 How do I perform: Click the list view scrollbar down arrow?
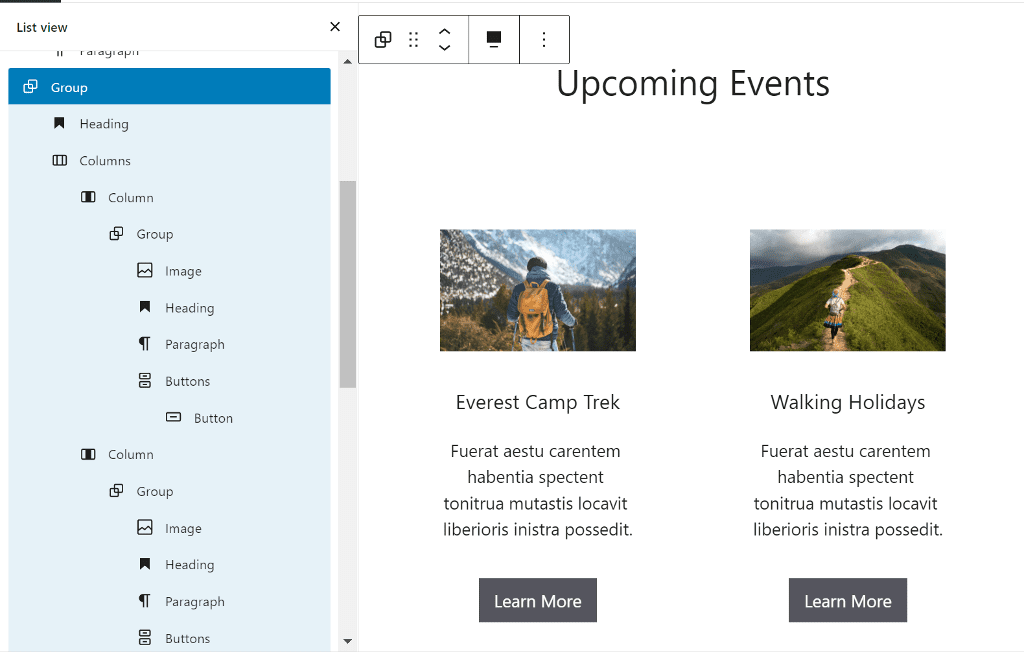pyautogui.click(x=348, y=641)
